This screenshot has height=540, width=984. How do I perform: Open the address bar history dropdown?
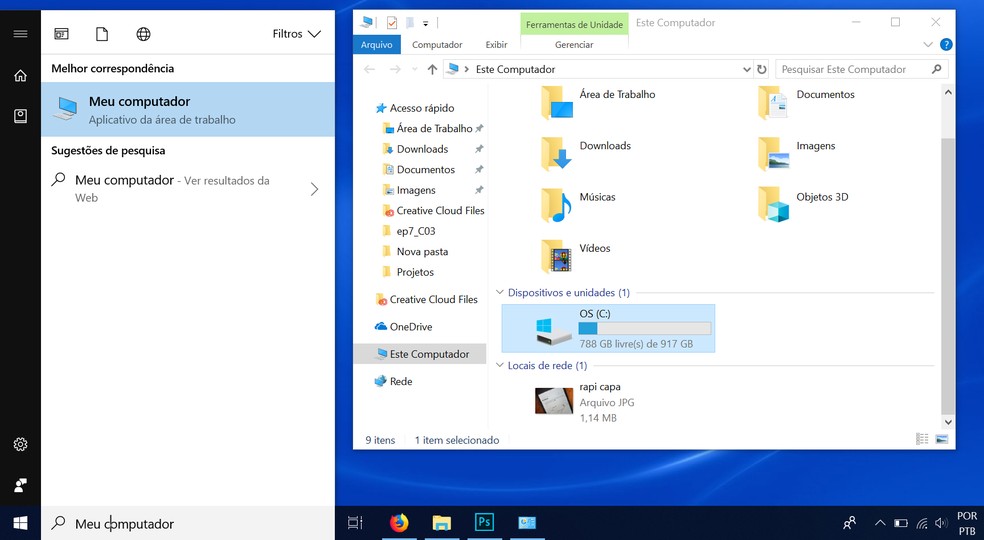[746, 70]
